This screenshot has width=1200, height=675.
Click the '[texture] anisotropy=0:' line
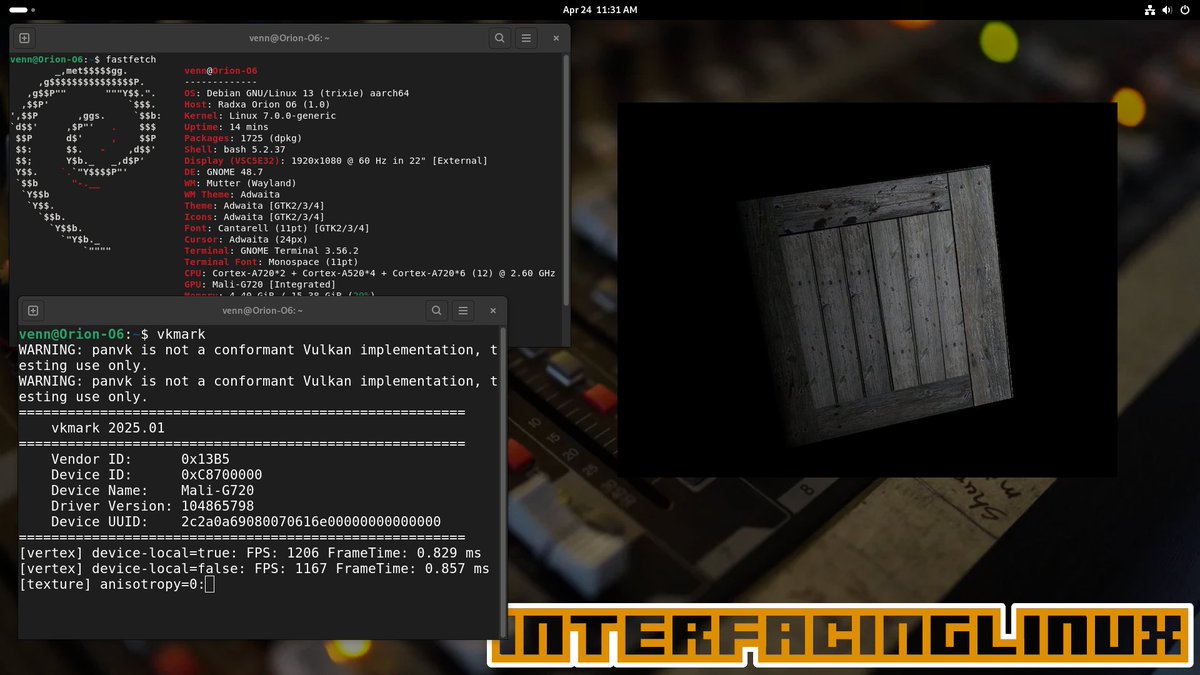point(116,584)
